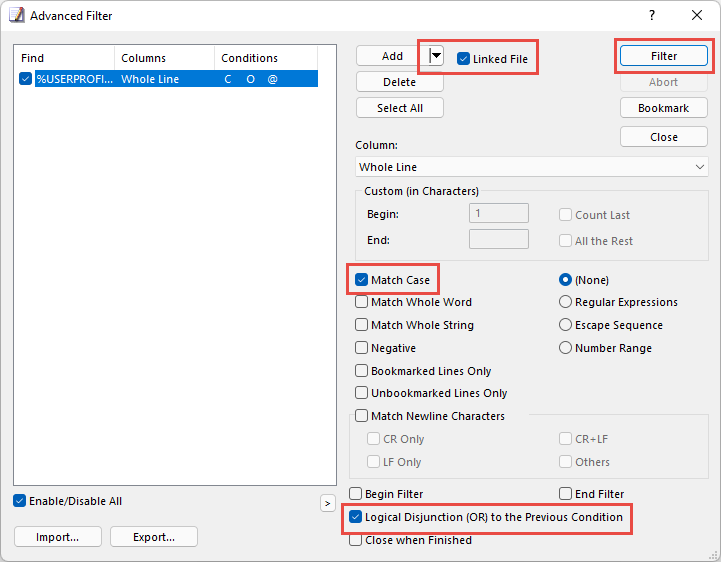Click the Find column header
Image resolution: width=721 pixels, height=562 pixels.
coord(64,58)
